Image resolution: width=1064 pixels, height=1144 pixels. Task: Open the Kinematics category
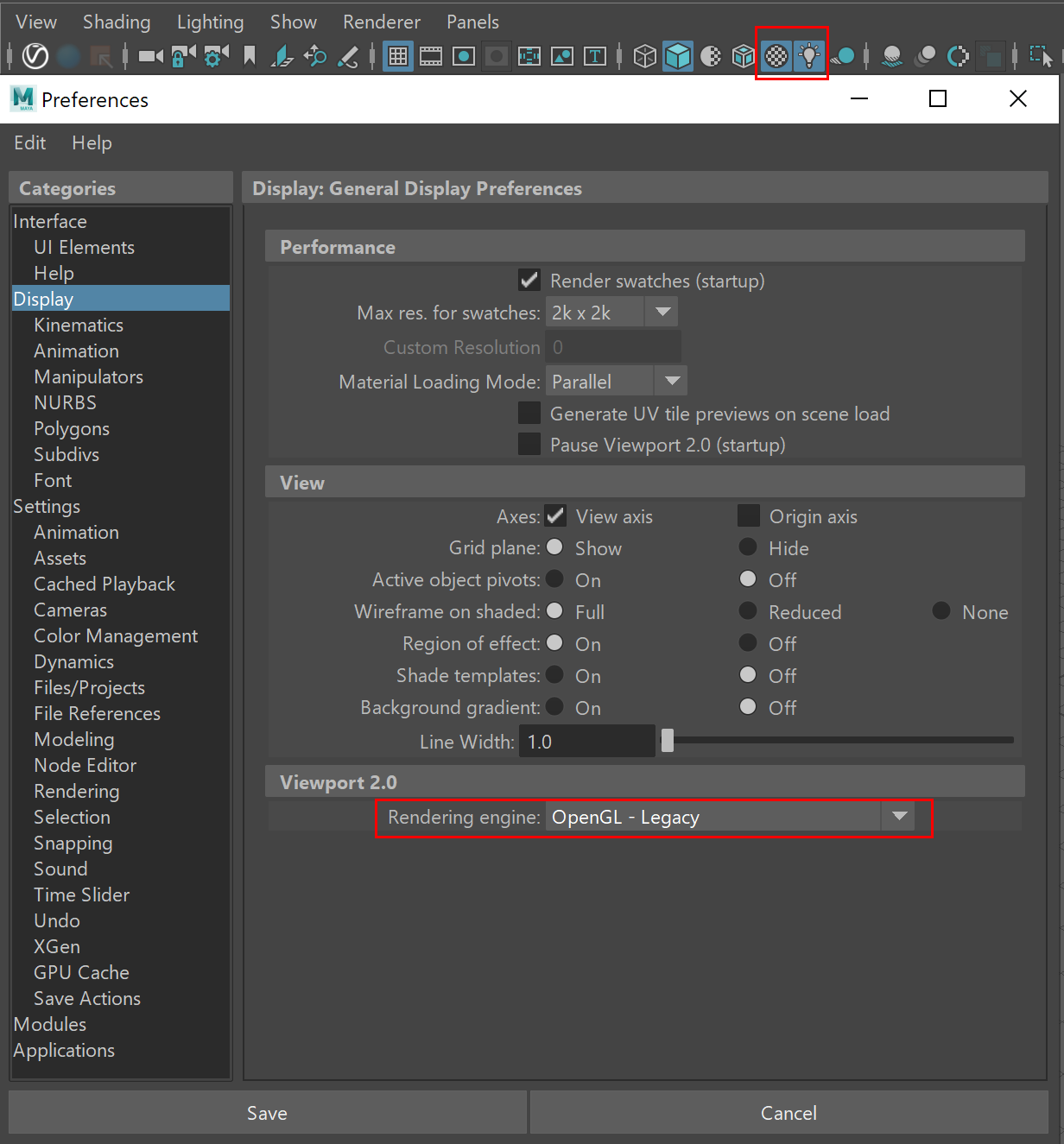[x=121, y=325]
